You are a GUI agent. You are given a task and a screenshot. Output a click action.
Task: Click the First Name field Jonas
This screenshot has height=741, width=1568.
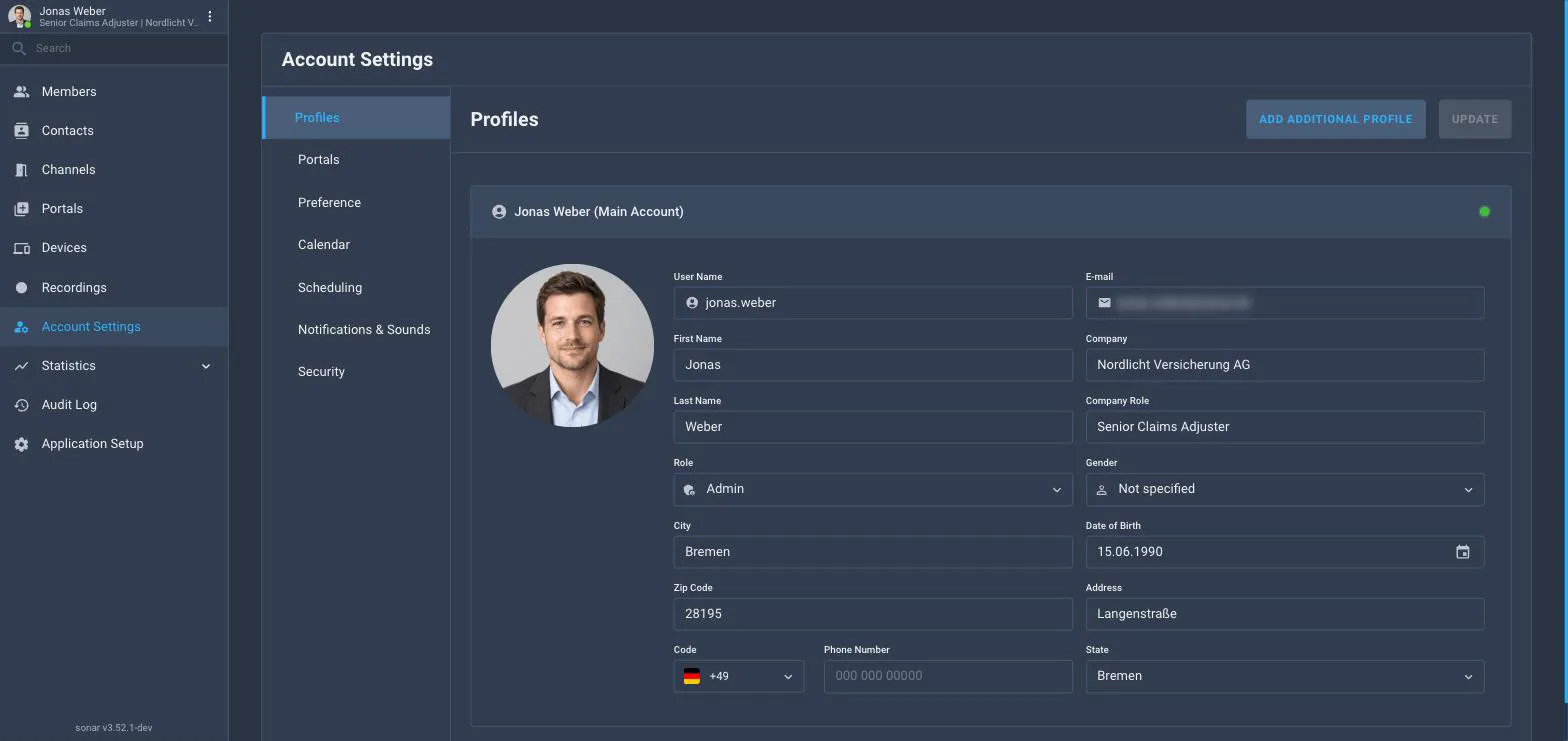873,365
